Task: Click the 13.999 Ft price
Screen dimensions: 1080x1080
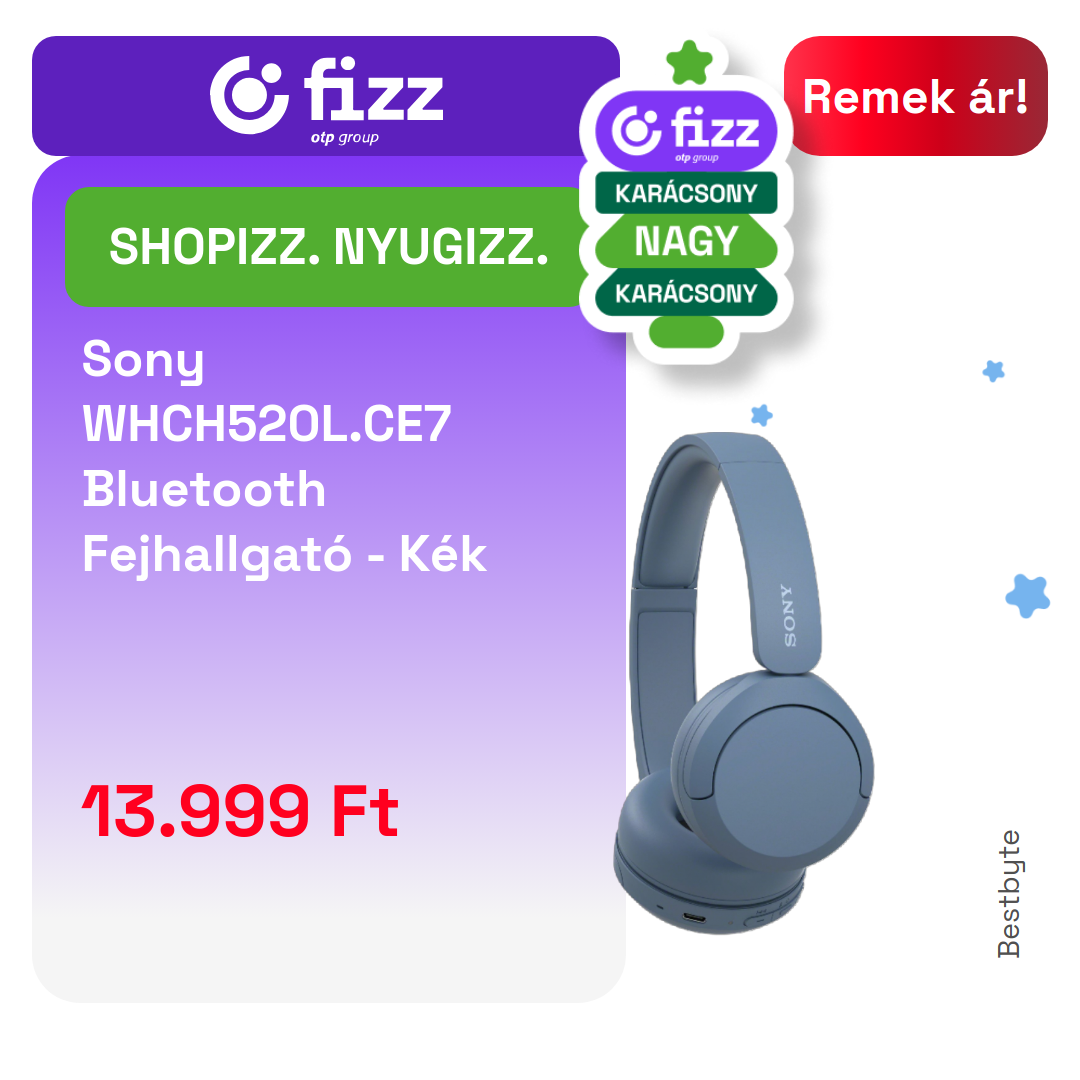Action: click(x=240, y=811)
